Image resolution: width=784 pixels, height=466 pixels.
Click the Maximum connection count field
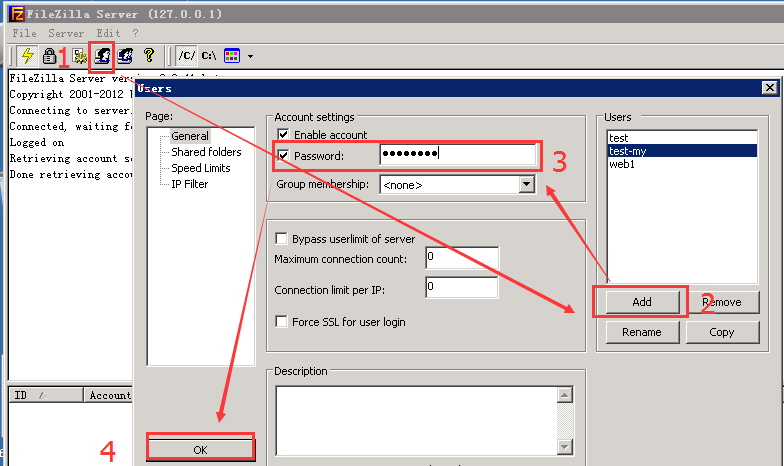click(x=461, y=258)
